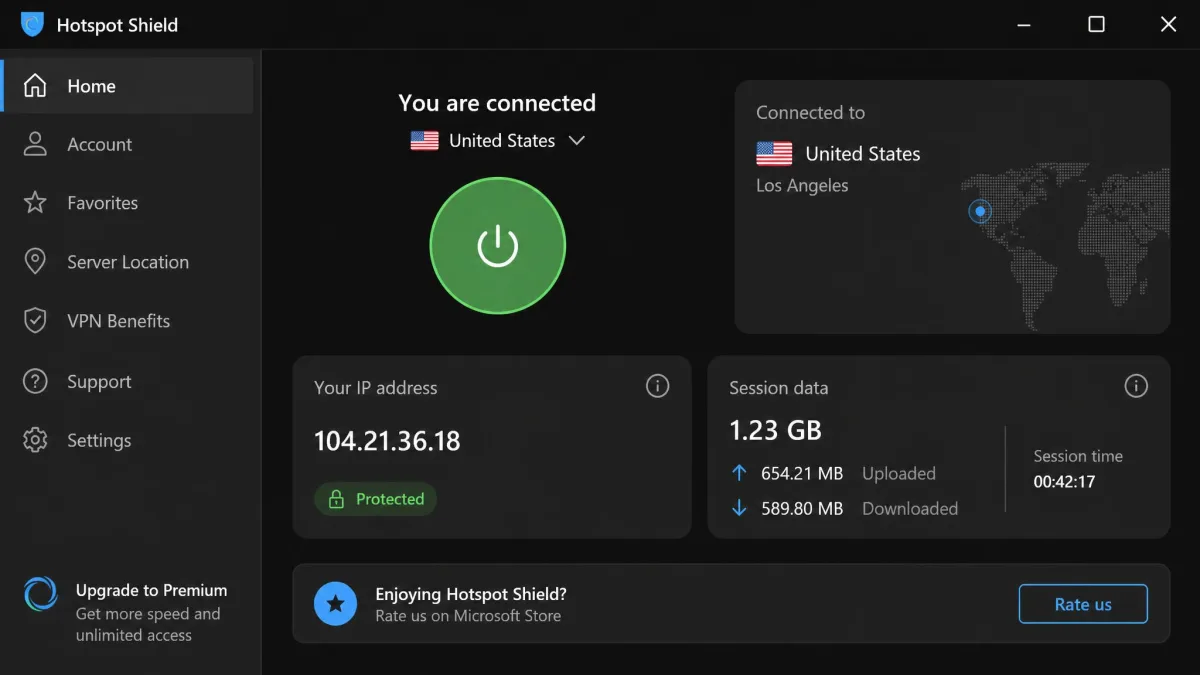Image resolution: width=1200 pixels, height=675 pixels.
Task: Click the download arrow icon beside 589.80 MB
Action: pos(739,508)
